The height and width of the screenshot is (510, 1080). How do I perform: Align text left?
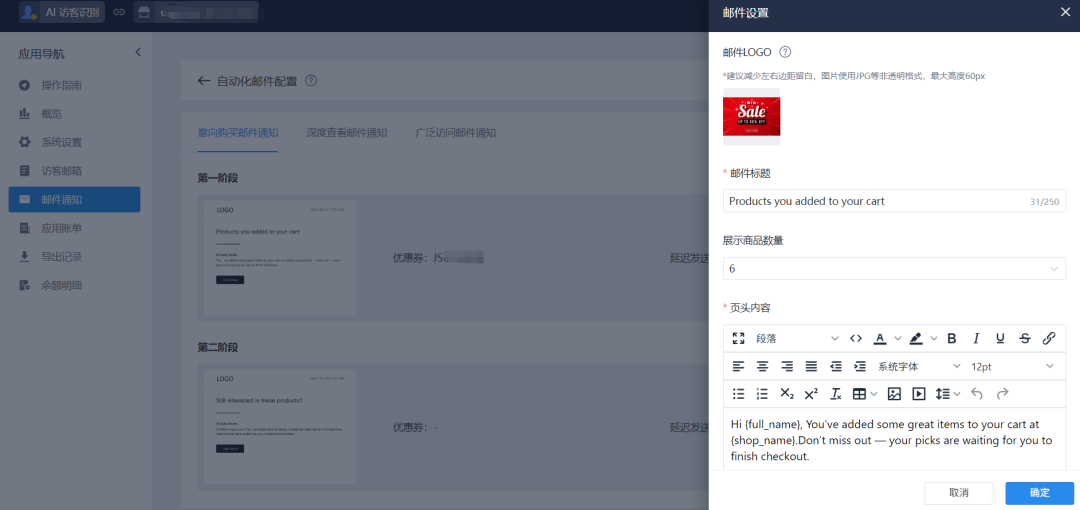(738, 367)
